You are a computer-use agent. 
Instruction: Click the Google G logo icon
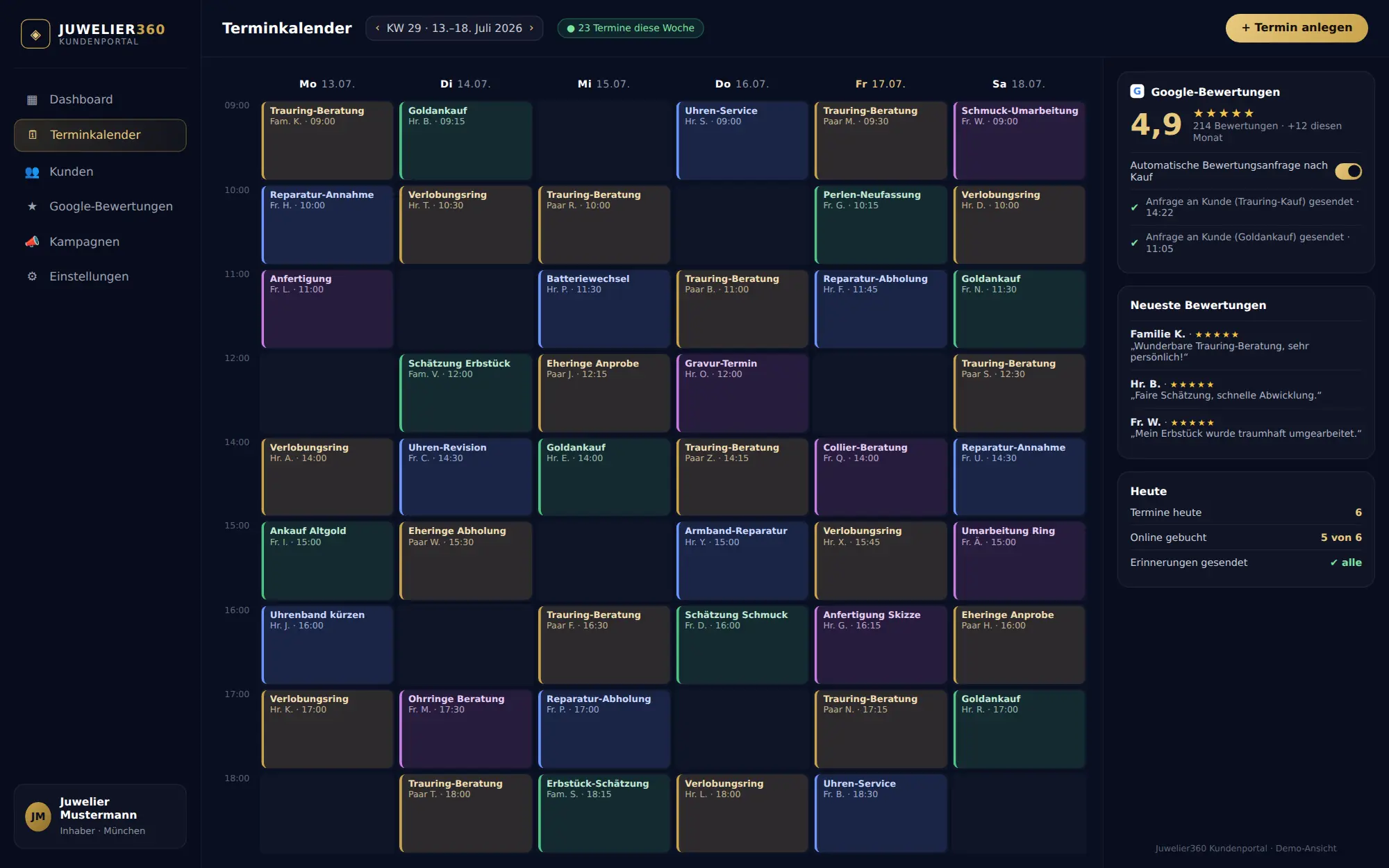point(1137,91)
